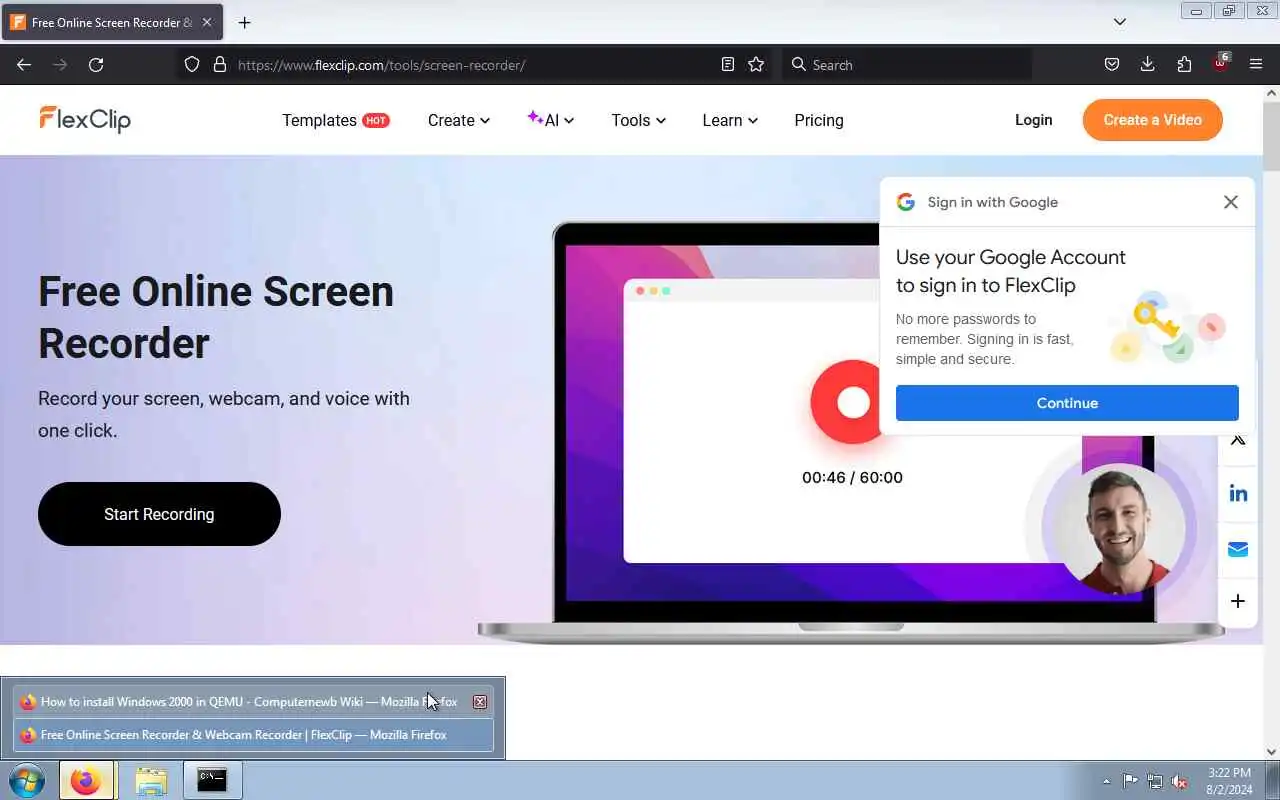The height and width of the screenshot is (800, 1280).
Task: Open Windows Explorer from the taskbar
Action: [150, 780]
